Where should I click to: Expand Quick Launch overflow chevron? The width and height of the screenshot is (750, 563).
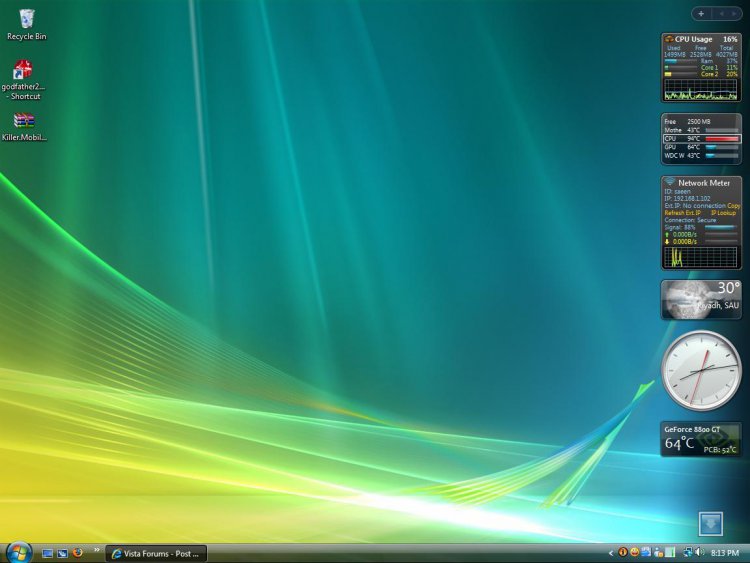tap(97, 550)
